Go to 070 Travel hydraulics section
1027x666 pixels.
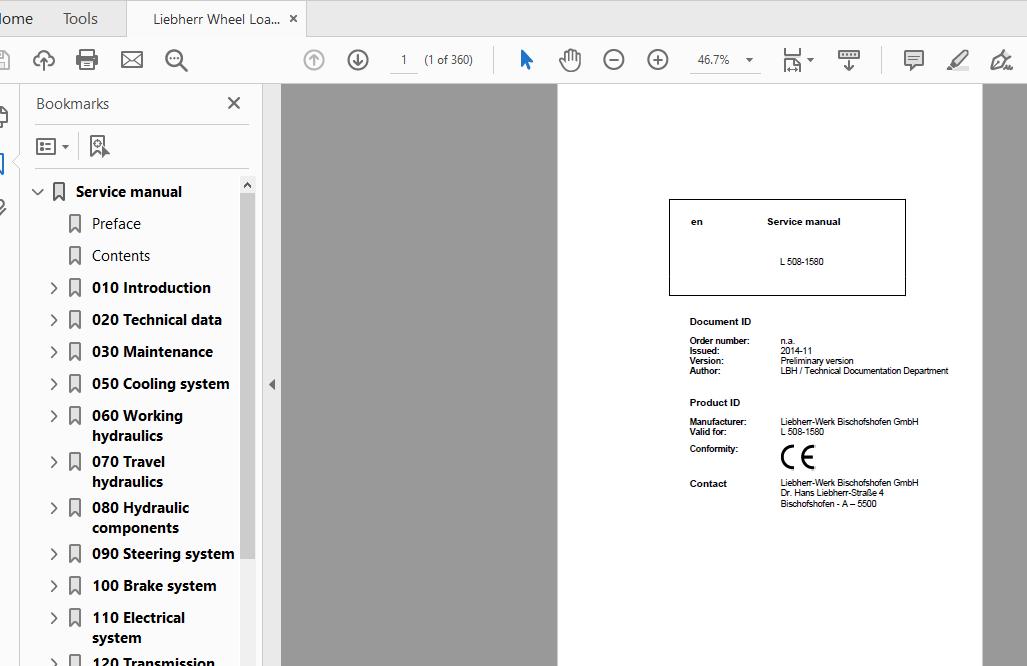tap(128, 472)
